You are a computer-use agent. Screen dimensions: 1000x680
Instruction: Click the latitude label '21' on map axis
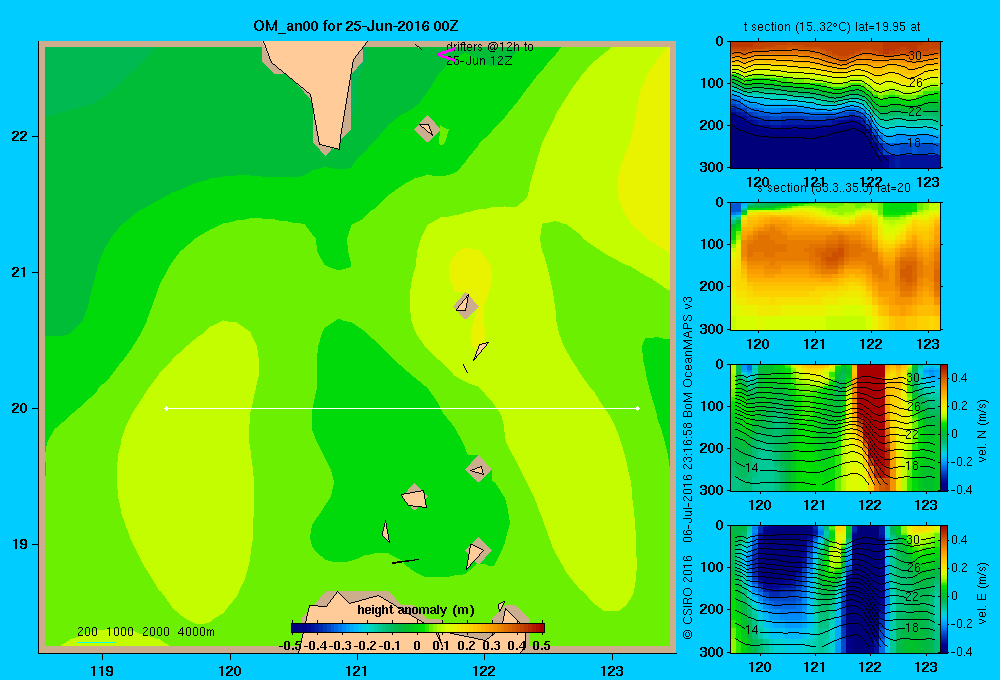point(20,272)
